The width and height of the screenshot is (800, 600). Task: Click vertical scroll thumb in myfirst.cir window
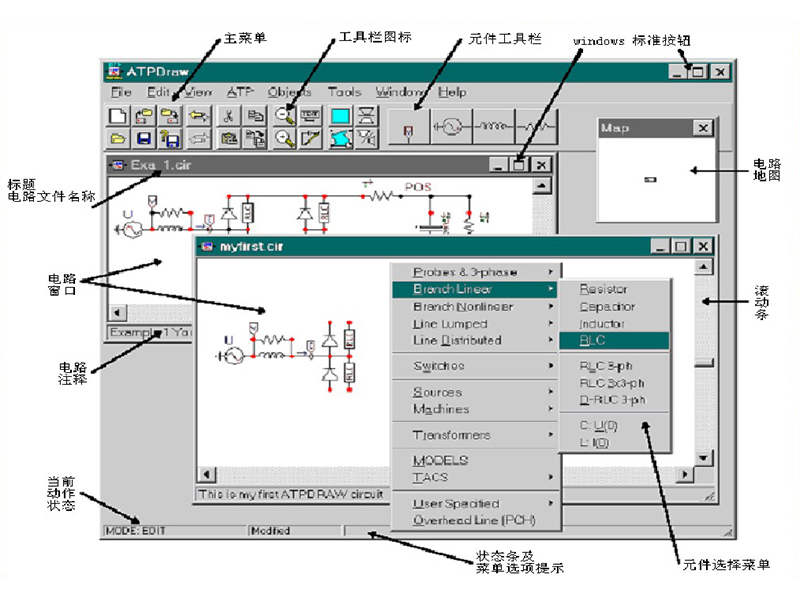[x=704, y=363]
